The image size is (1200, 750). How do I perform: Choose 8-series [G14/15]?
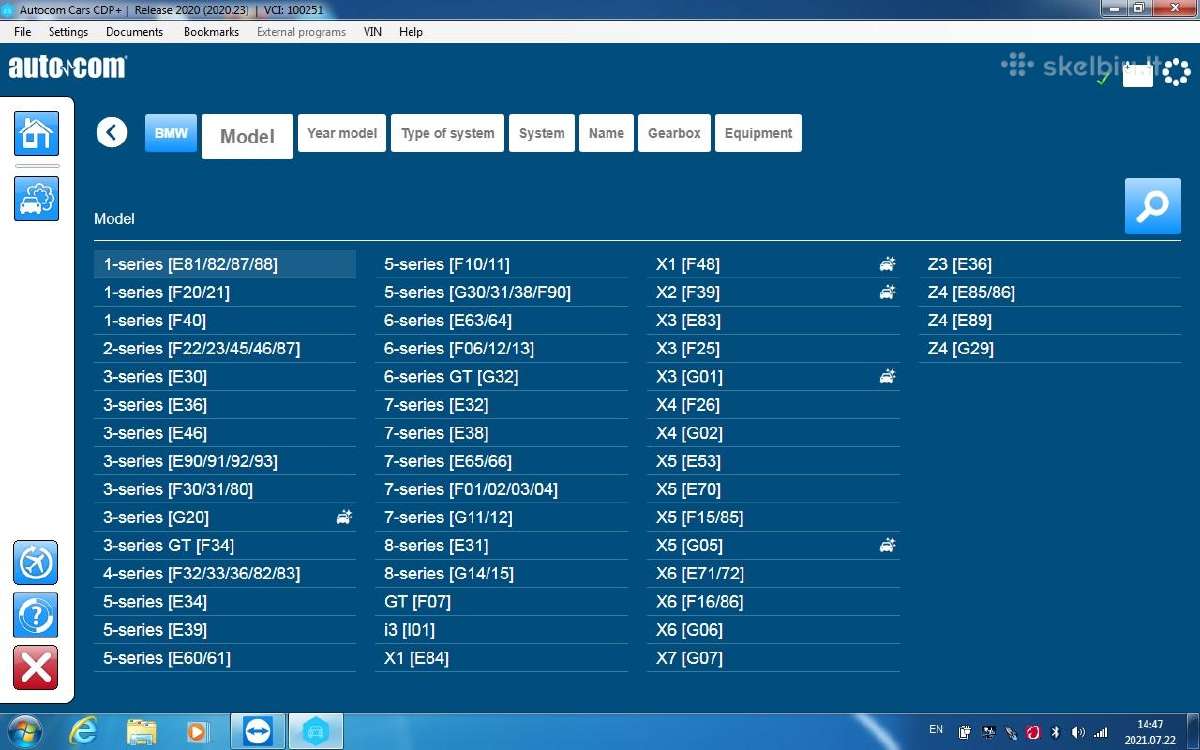pyautogui.click(x=501, y=573)
